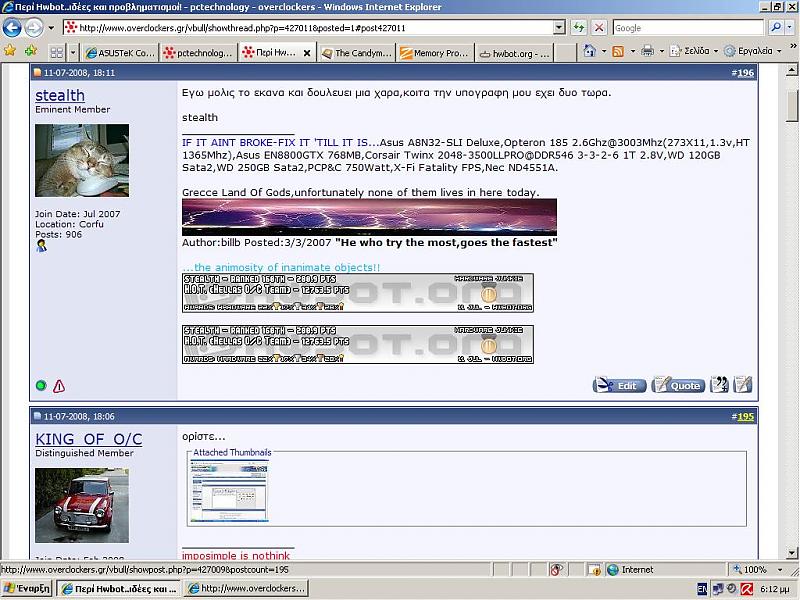Click the Edit button on stealth's post
800x600 pixels.
[619, 385]
